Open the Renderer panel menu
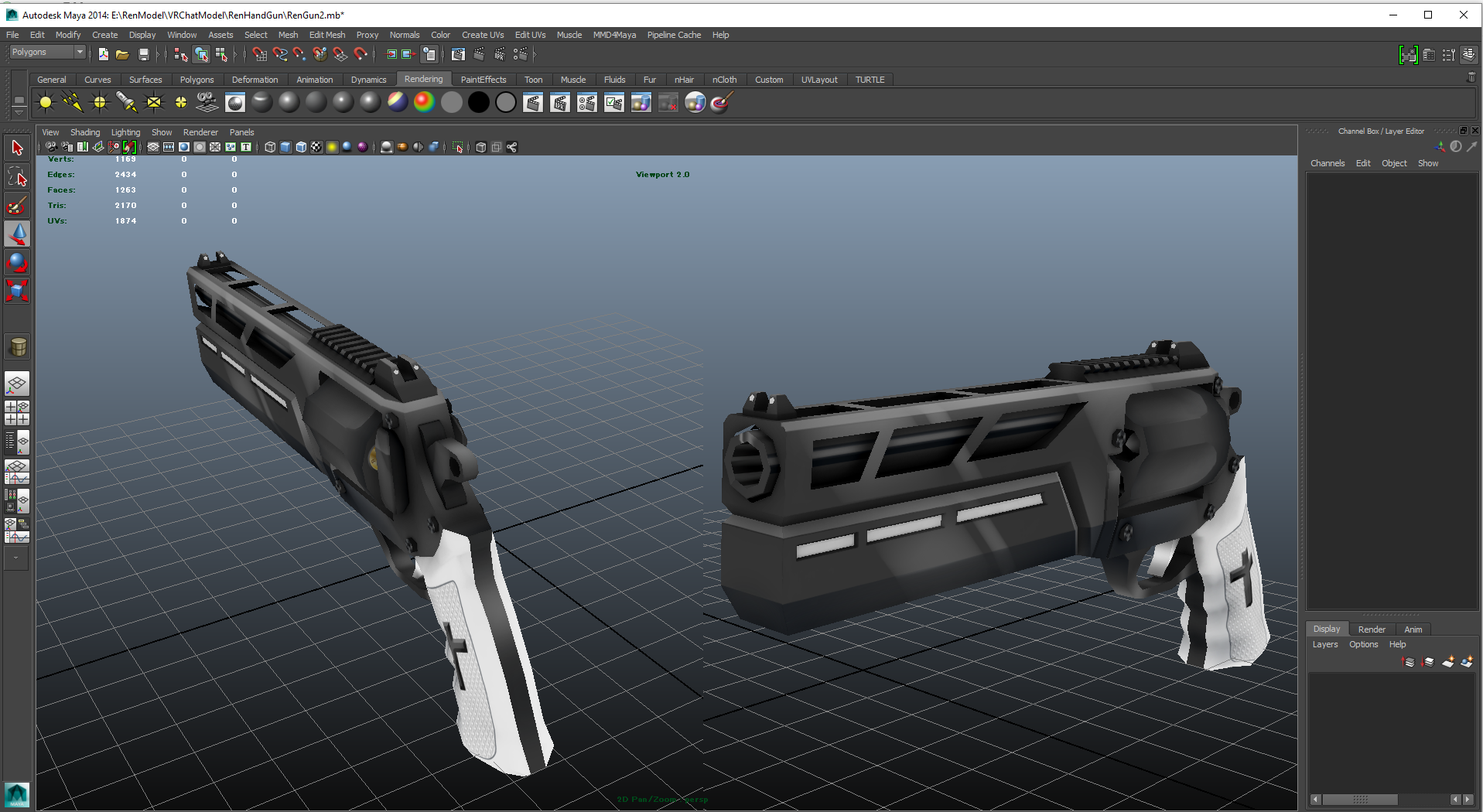Image resolution: width=1483 pixels, height=812 pixels. [x=200, y=132]
